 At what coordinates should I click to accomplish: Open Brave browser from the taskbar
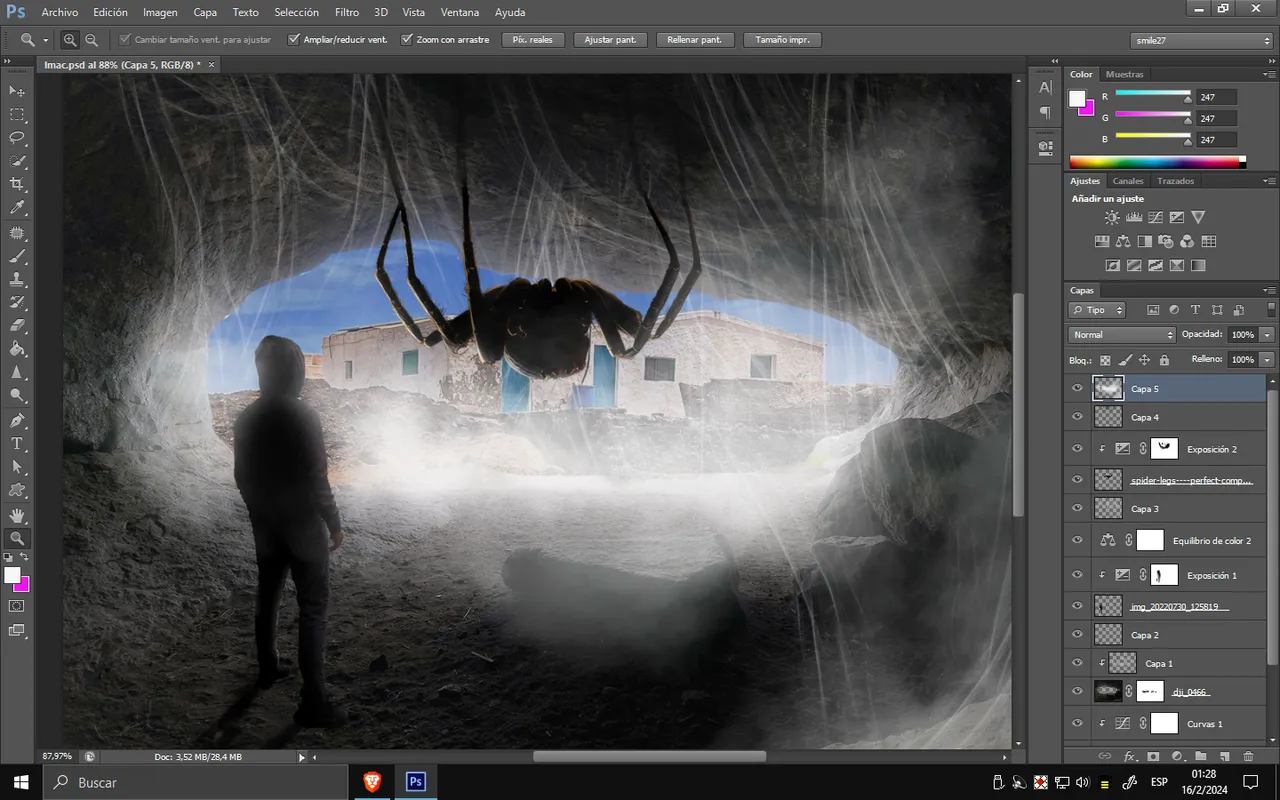pyautogui.click(x=371, y=782)
